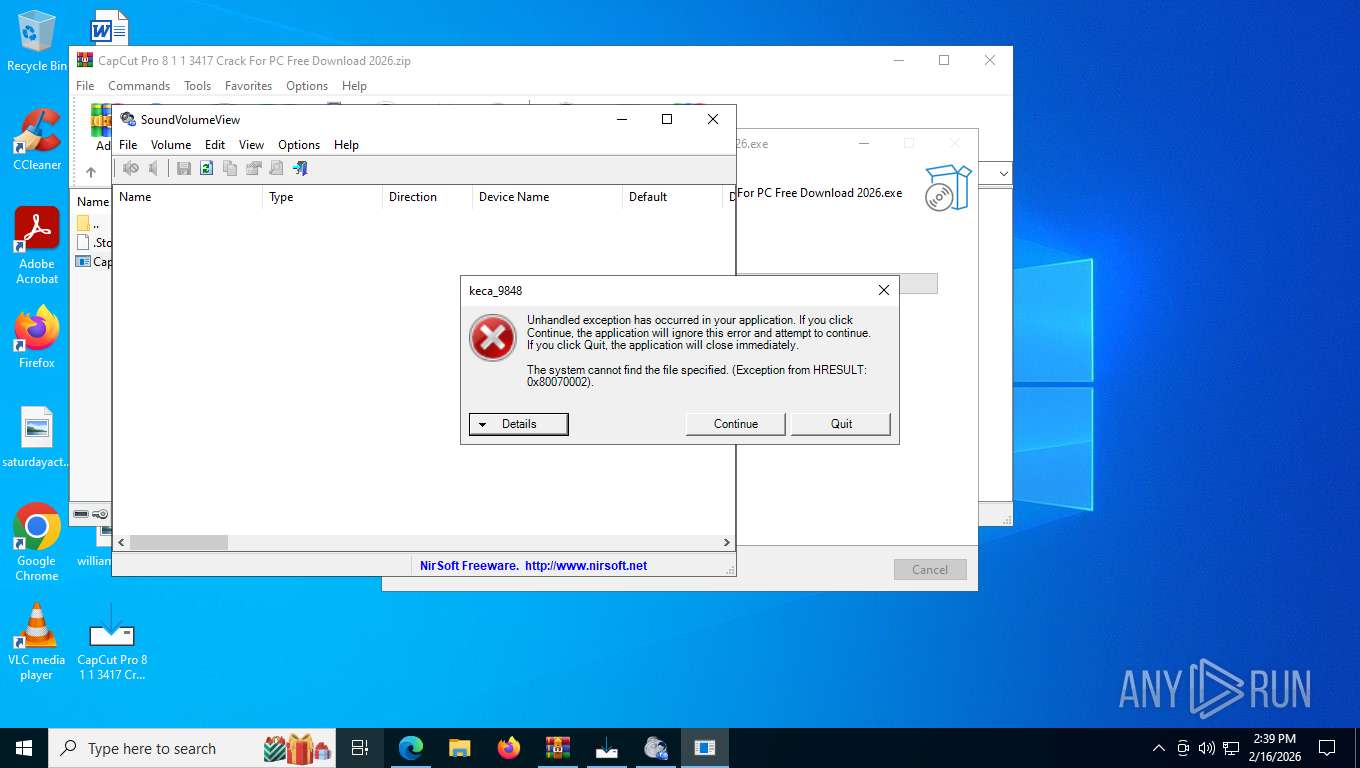Sort by Default column in SoundVolumeView

pyautogui.click(x=672, y=197)
